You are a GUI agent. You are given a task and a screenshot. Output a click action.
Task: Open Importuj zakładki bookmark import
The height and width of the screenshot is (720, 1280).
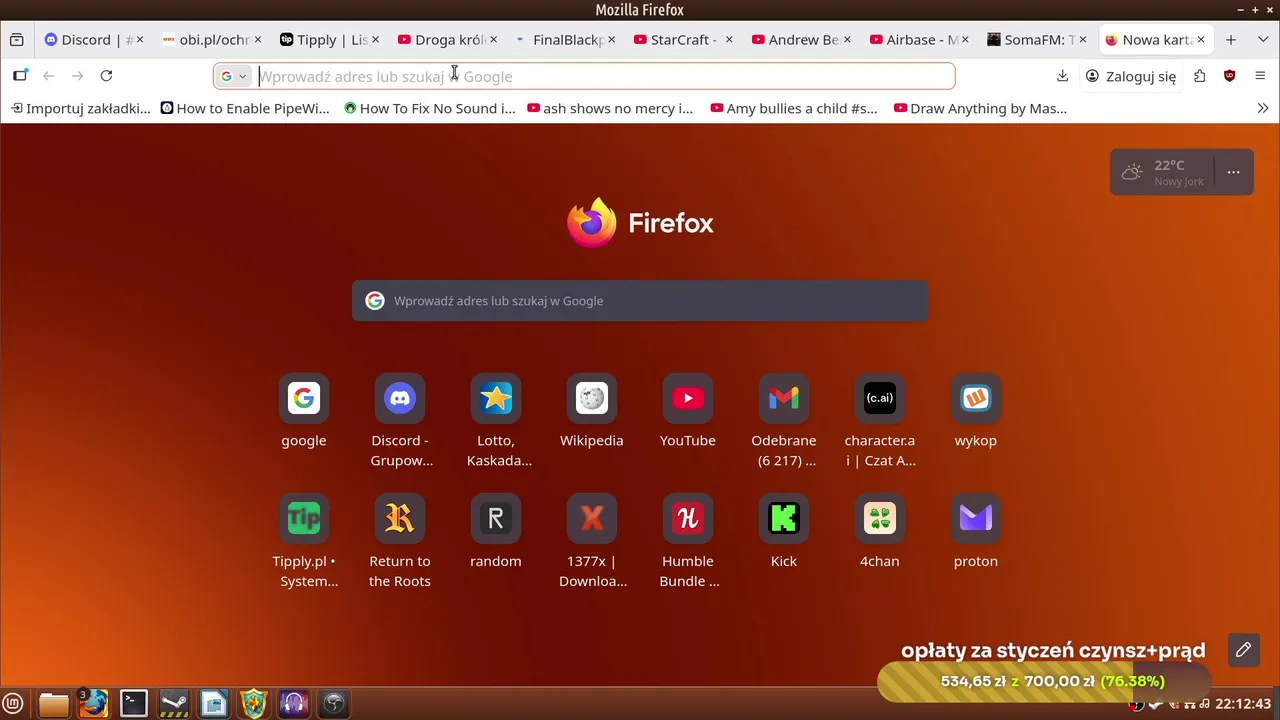click(81, 108)
